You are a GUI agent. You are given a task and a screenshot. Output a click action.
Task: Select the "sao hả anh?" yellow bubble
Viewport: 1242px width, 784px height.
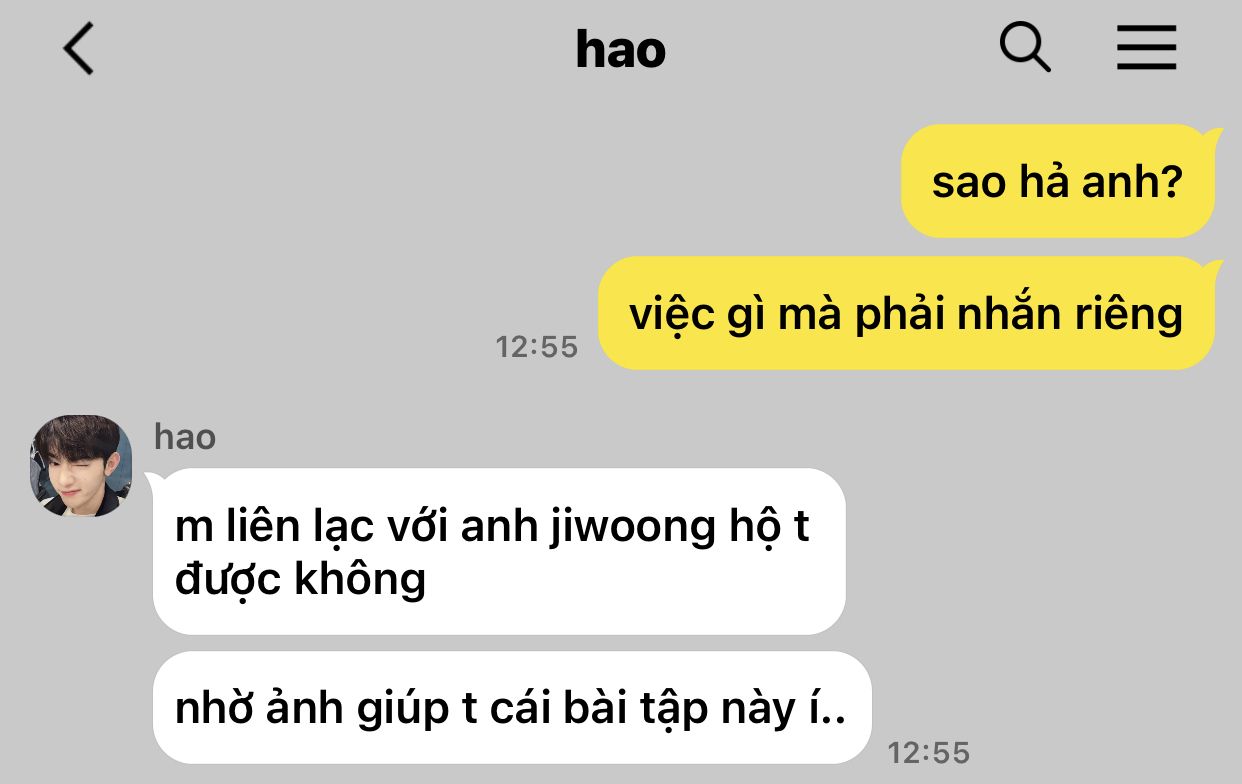pyautogui.click(x=1058, y=181)
